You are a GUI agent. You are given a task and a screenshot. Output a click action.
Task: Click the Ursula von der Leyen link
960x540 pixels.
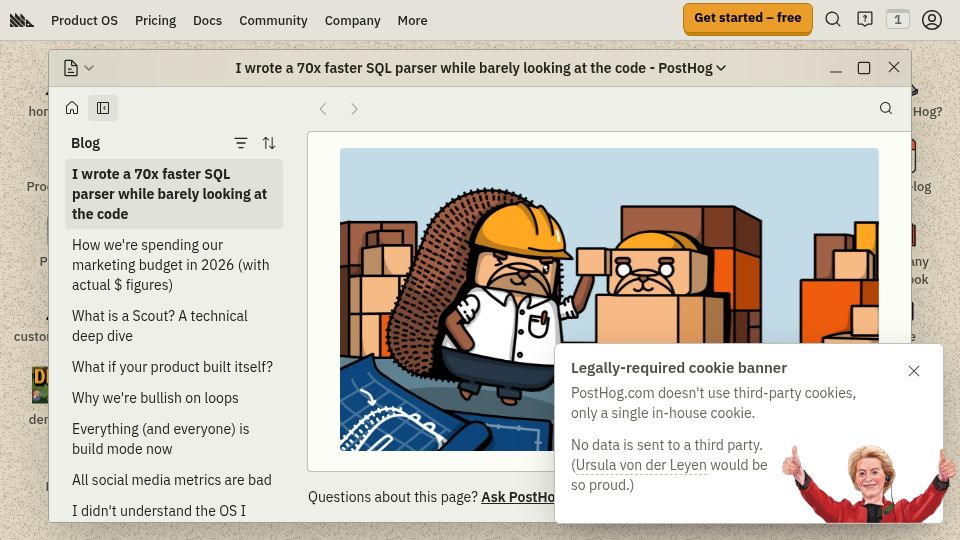(x=641, y=465)
